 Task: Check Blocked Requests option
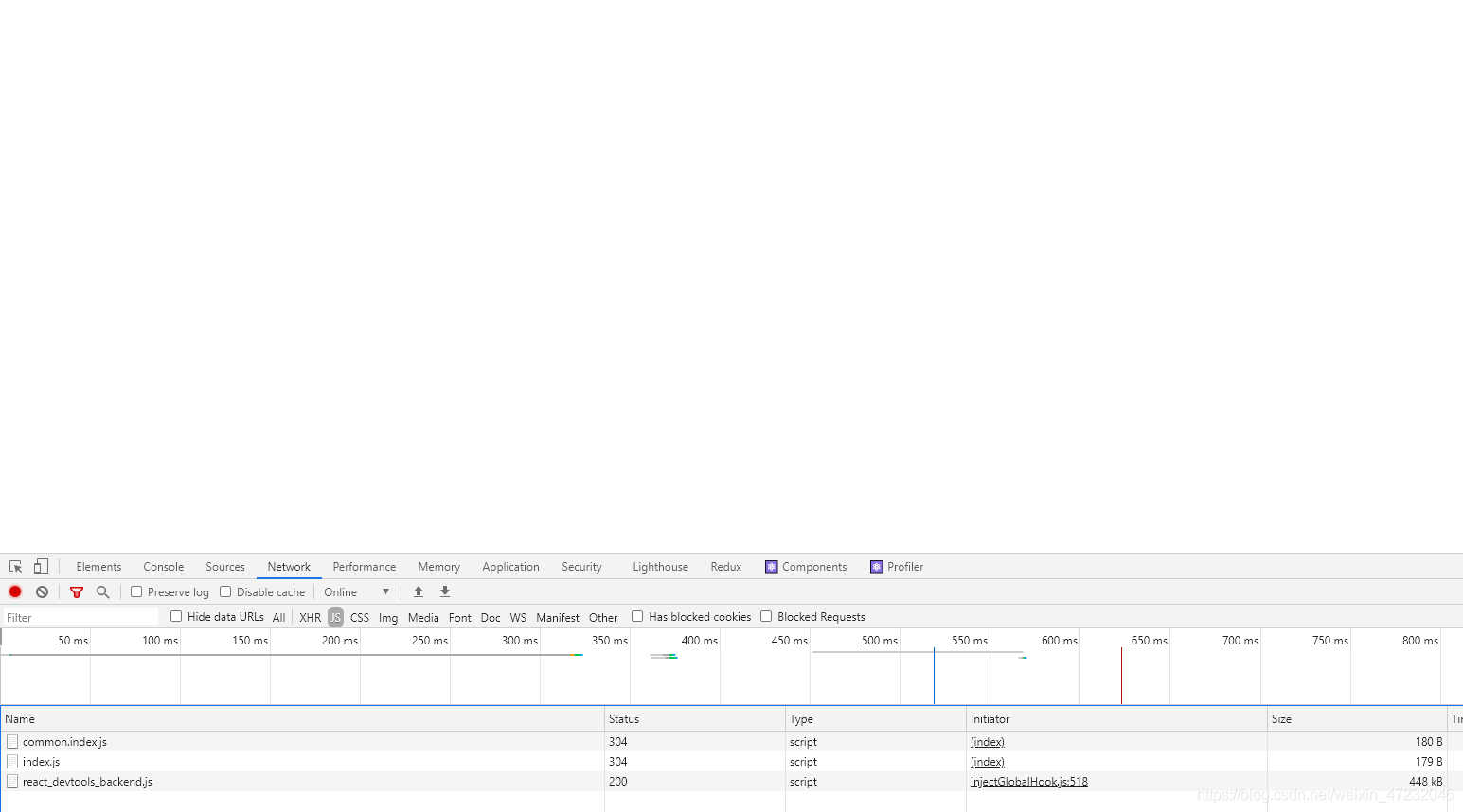[x=766, y=616]
